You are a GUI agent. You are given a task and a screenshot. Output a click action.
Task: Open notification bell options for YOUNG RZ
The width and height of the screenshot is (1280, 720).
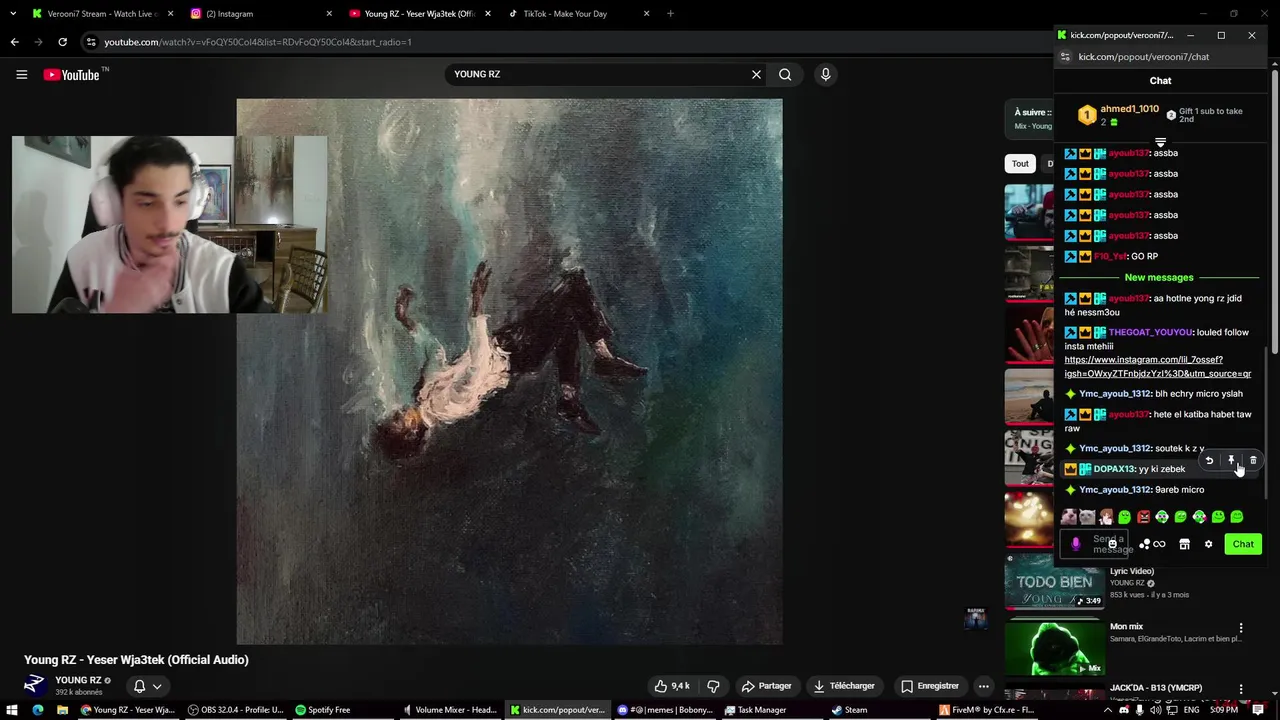[147, 686]
